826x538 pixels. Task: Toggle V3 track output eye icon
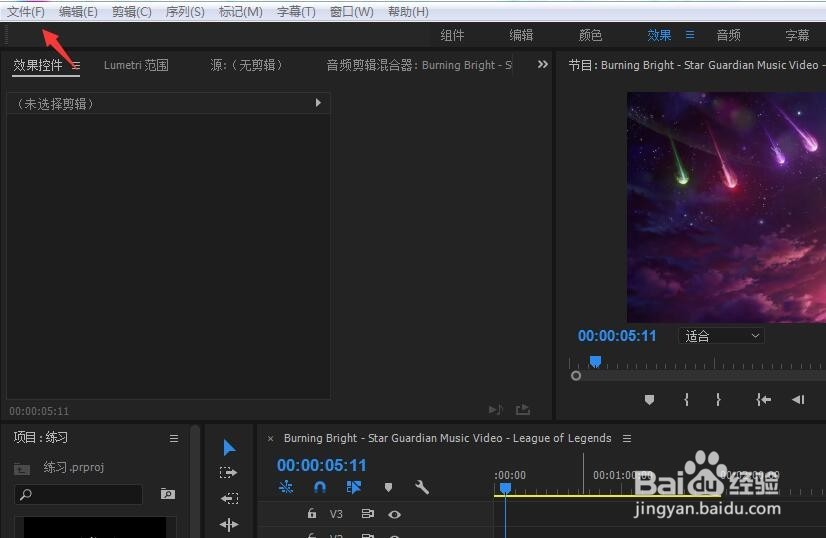click(395, 514)
